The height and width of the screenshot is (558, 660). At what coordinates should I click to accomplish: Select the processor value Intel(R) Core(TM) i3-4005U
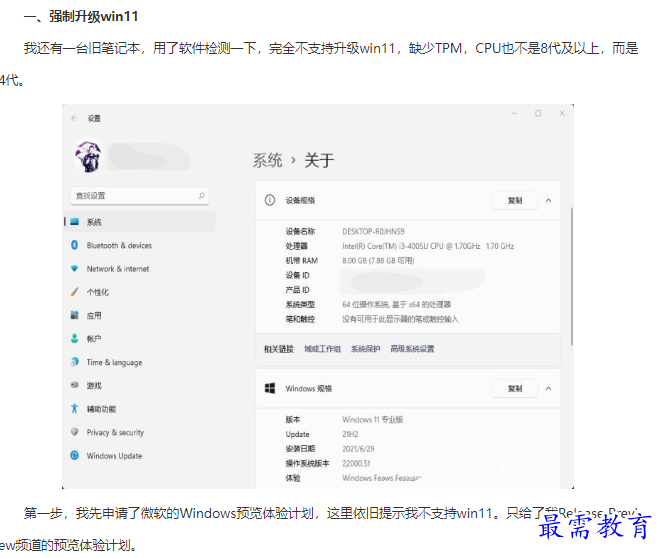click(x=428, y=246)
